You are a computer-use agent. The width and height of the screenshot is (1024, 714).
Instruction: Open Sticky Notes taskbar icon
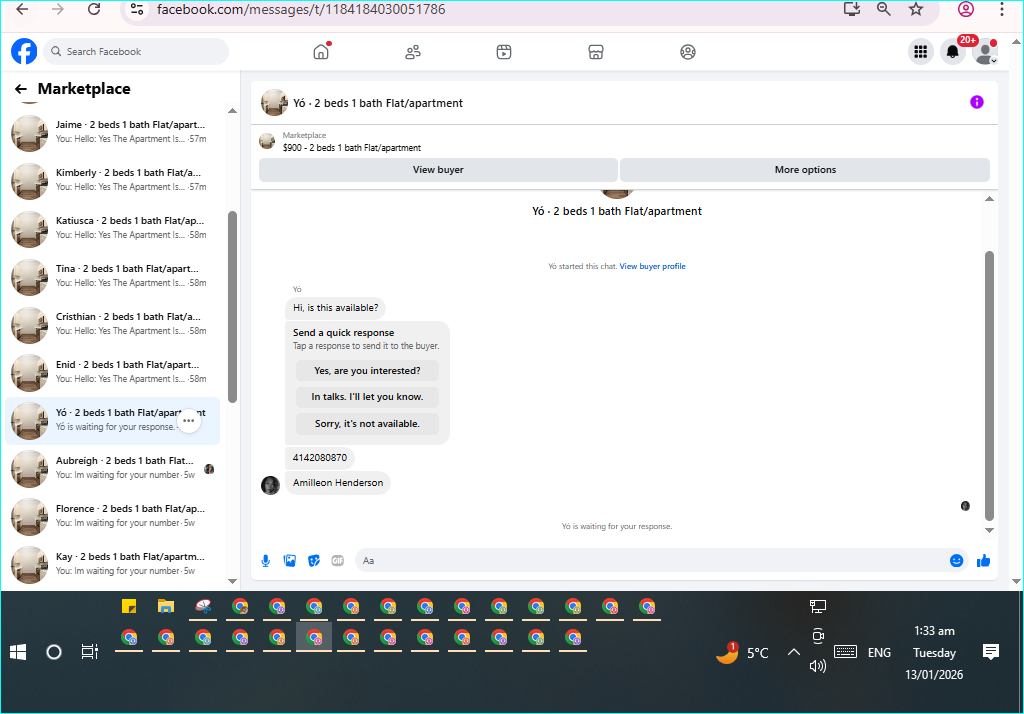point(129,607)
